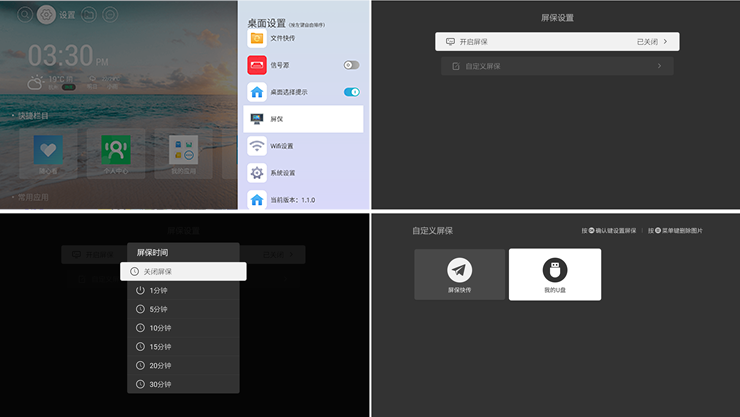740x417 pixels.
Task: Click the 自定义屏保 page heading
Action: click(x=433, y=231)
